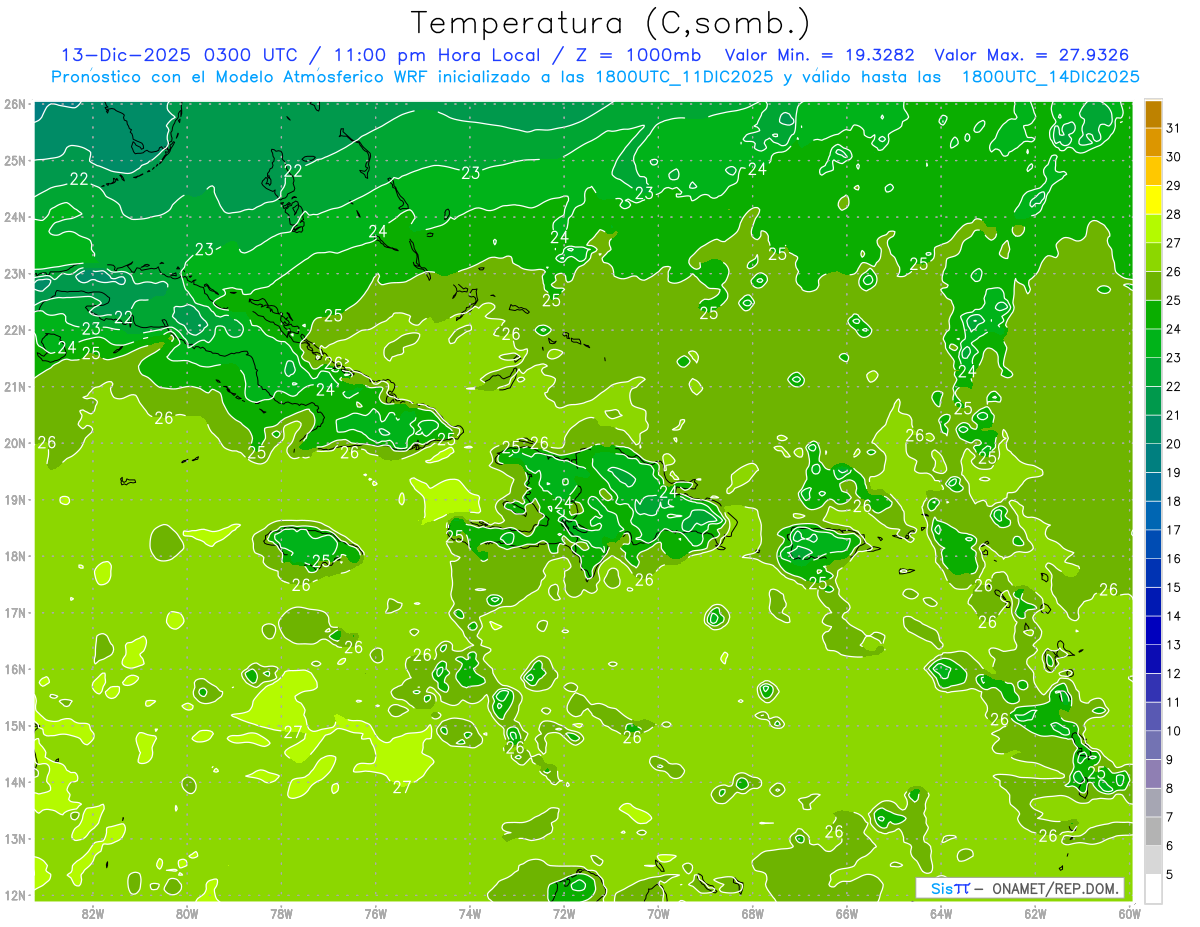Click the 18N latitude axis label
1200x927 pixels.
click(x=15, y=556)
